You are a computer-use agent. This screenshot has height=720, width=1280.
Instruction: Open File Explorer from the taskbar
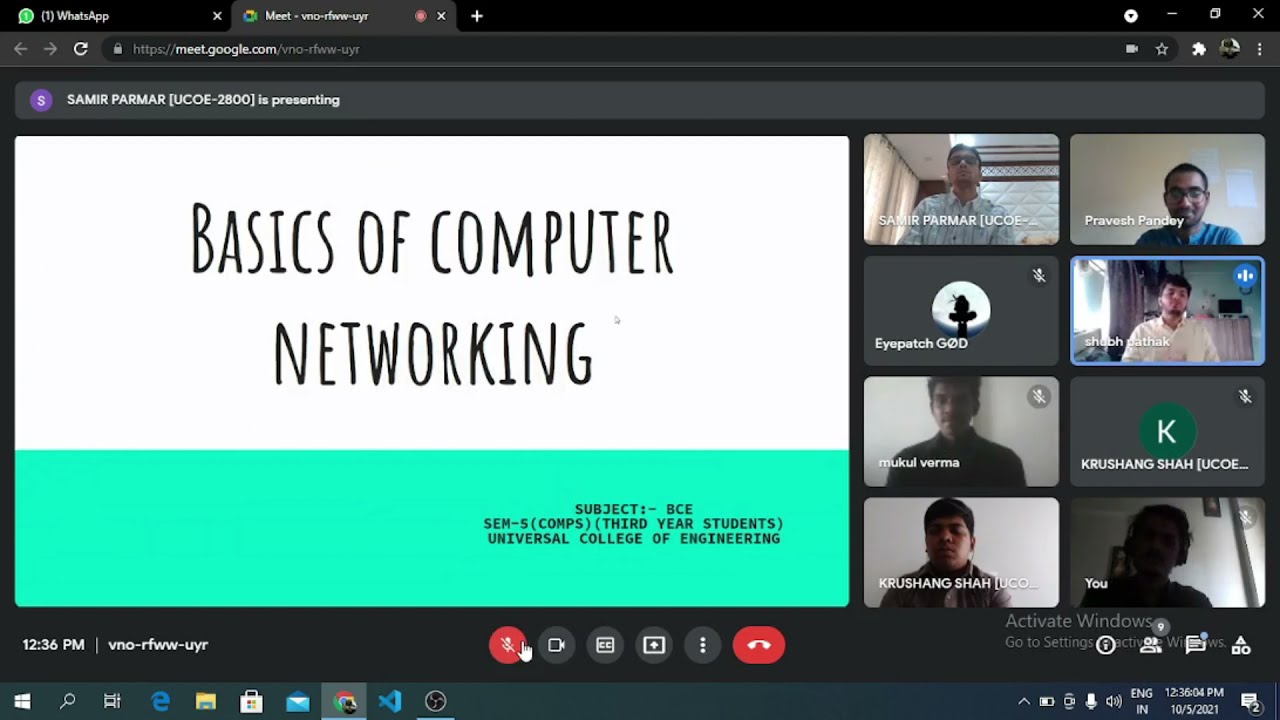pos(206,702)
